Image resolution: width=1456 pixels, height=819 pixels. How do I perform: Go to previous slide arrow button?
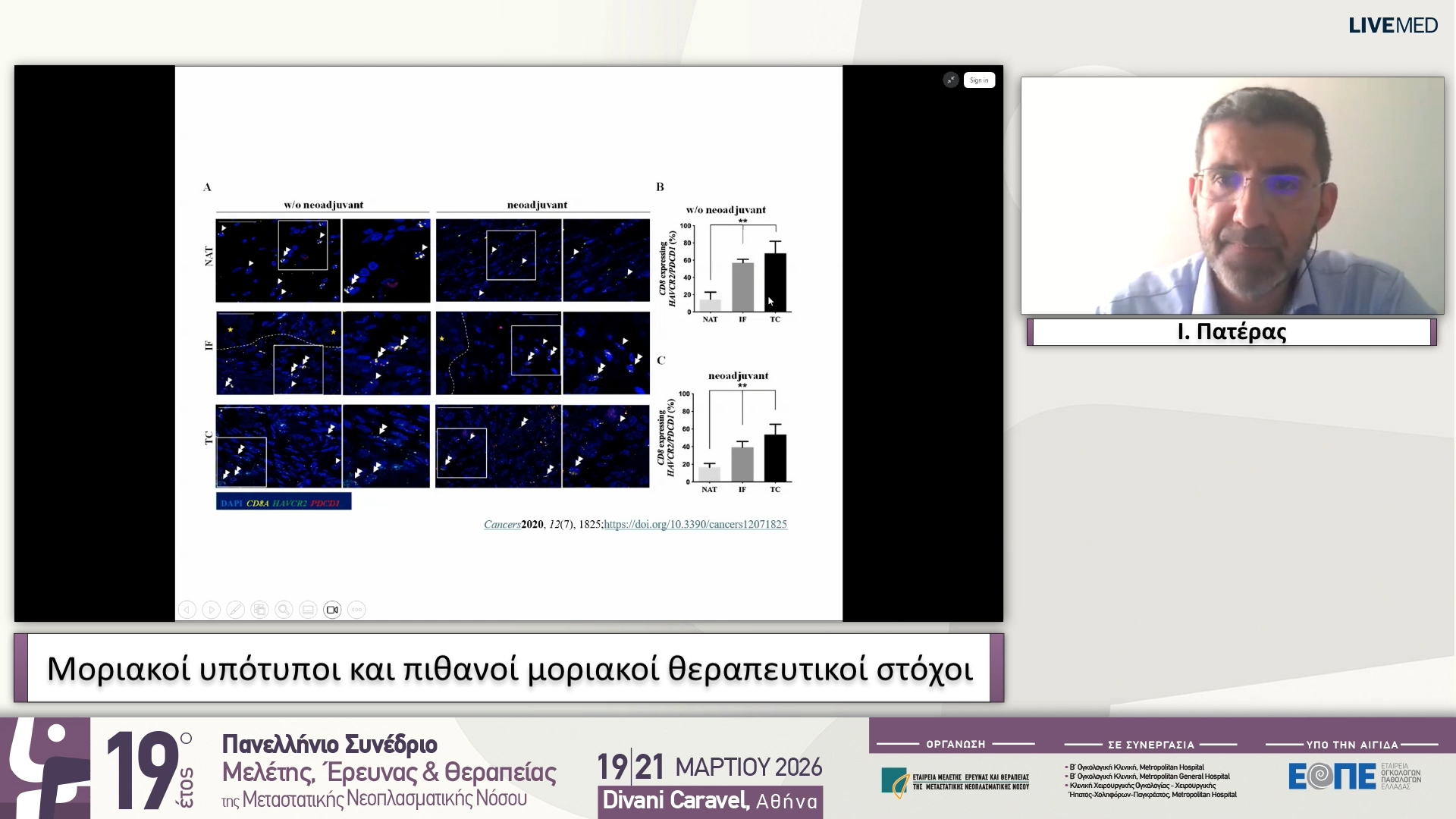pos(187,610)
